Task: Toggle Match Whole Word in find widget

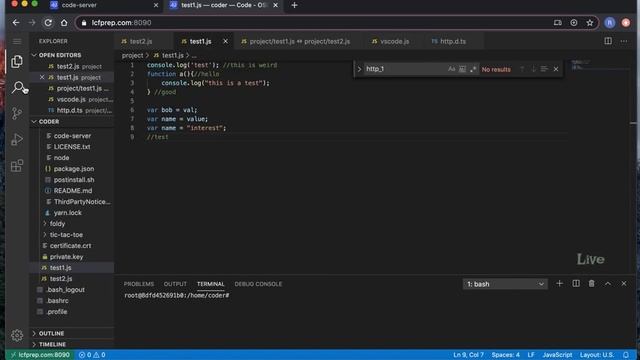Action: click(x=462, y=69)
